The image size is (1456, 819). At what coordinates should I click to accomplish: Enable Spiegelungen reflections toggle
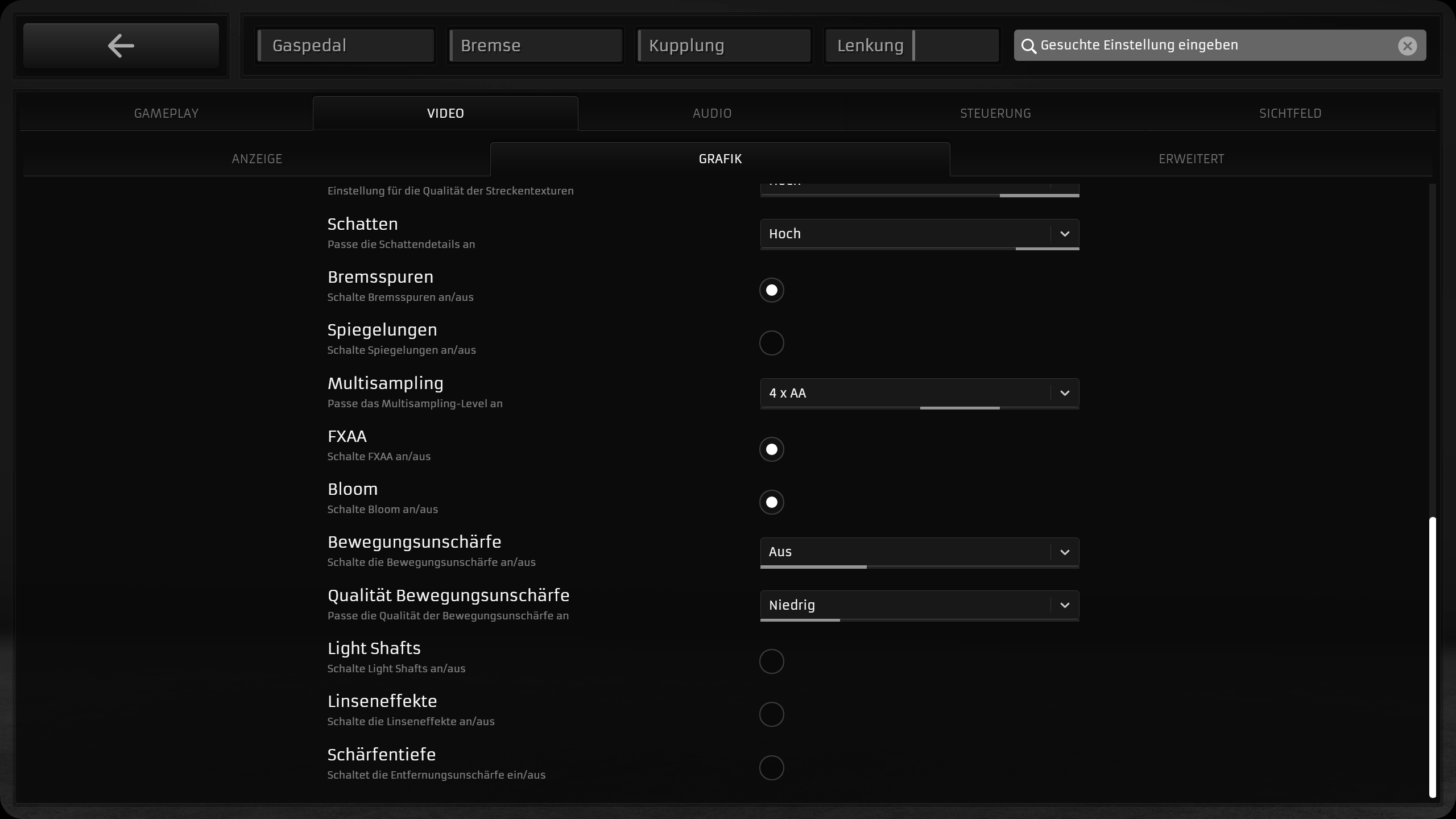771,343
